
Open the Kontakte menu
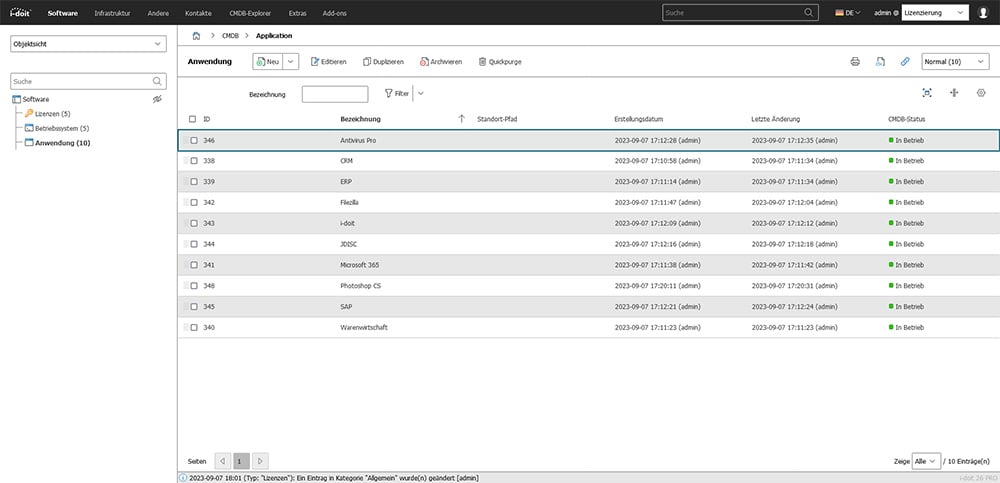(x=198, y=13)
